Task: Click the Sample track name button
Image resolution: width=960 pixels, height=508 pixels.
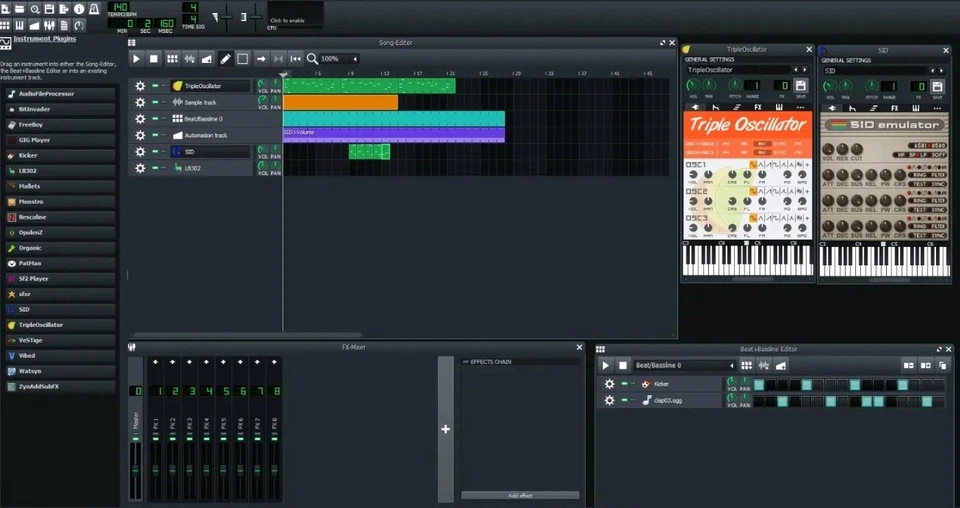Action: click(x=211, y=102)
